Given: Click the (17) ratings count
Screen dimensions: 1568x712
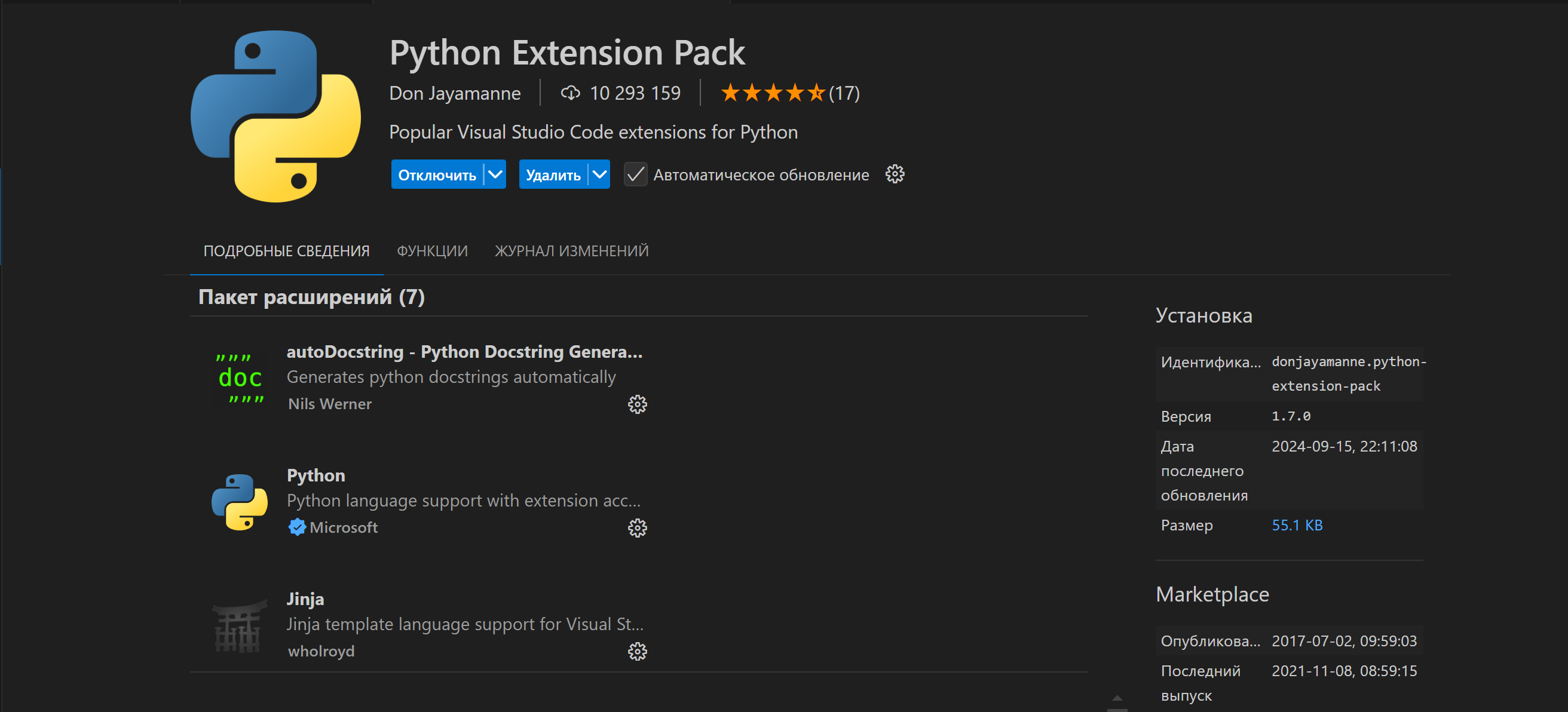Looking at the screenshot, I should coord(844,93).
